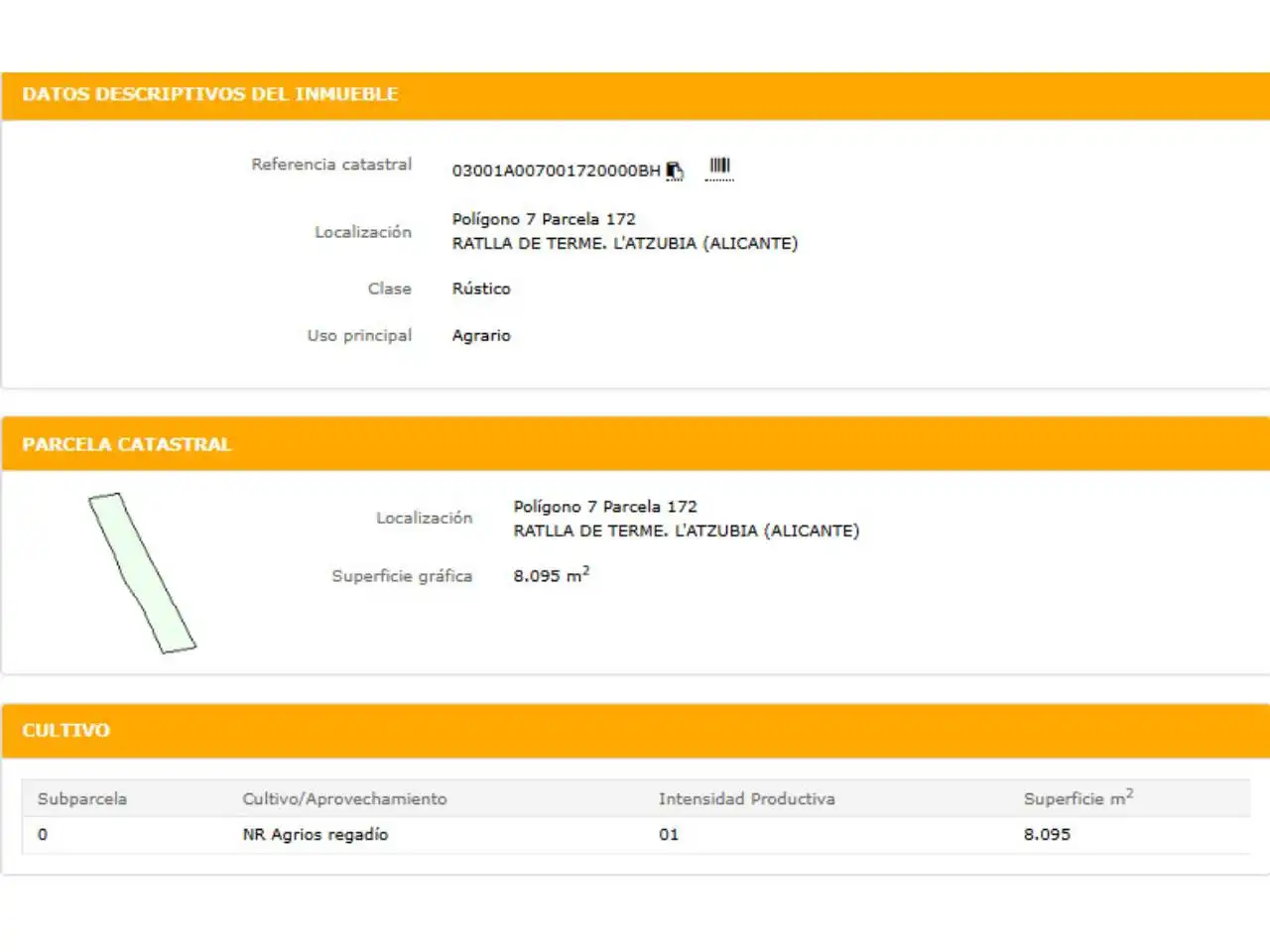Click 'Uso principal' label
The height and width of the screenshot is (952, 1270).
click(x=359, y=335)
